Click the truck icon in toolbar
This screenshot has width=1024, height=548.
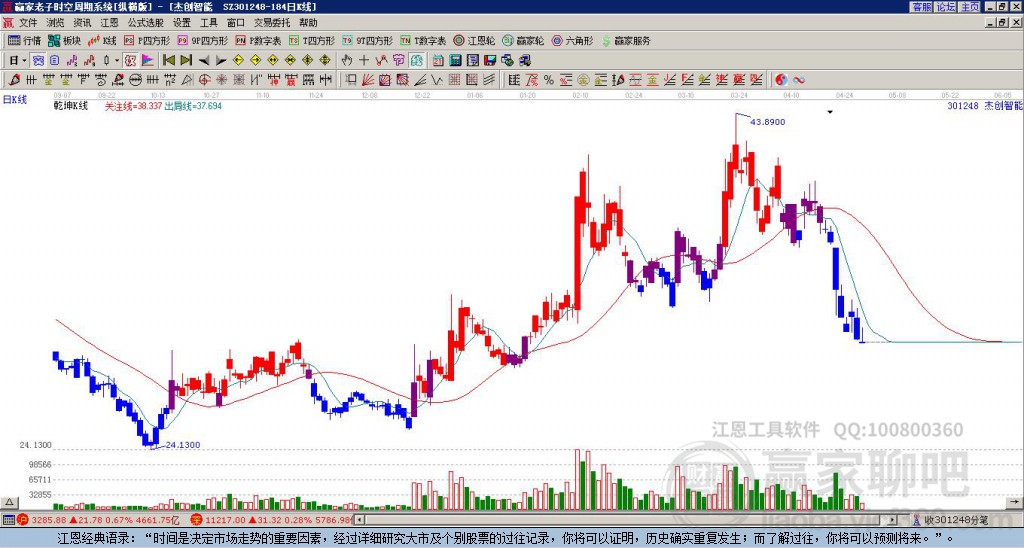coord(524,61)
